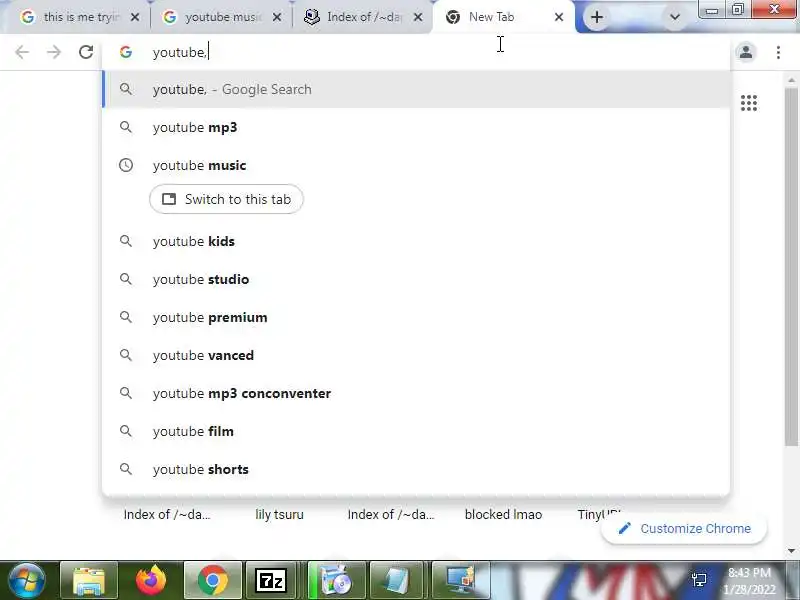The image size is (800, 600).
Task: Open the first 'Index of /~da...' shortcut
Action: [167, 514]
